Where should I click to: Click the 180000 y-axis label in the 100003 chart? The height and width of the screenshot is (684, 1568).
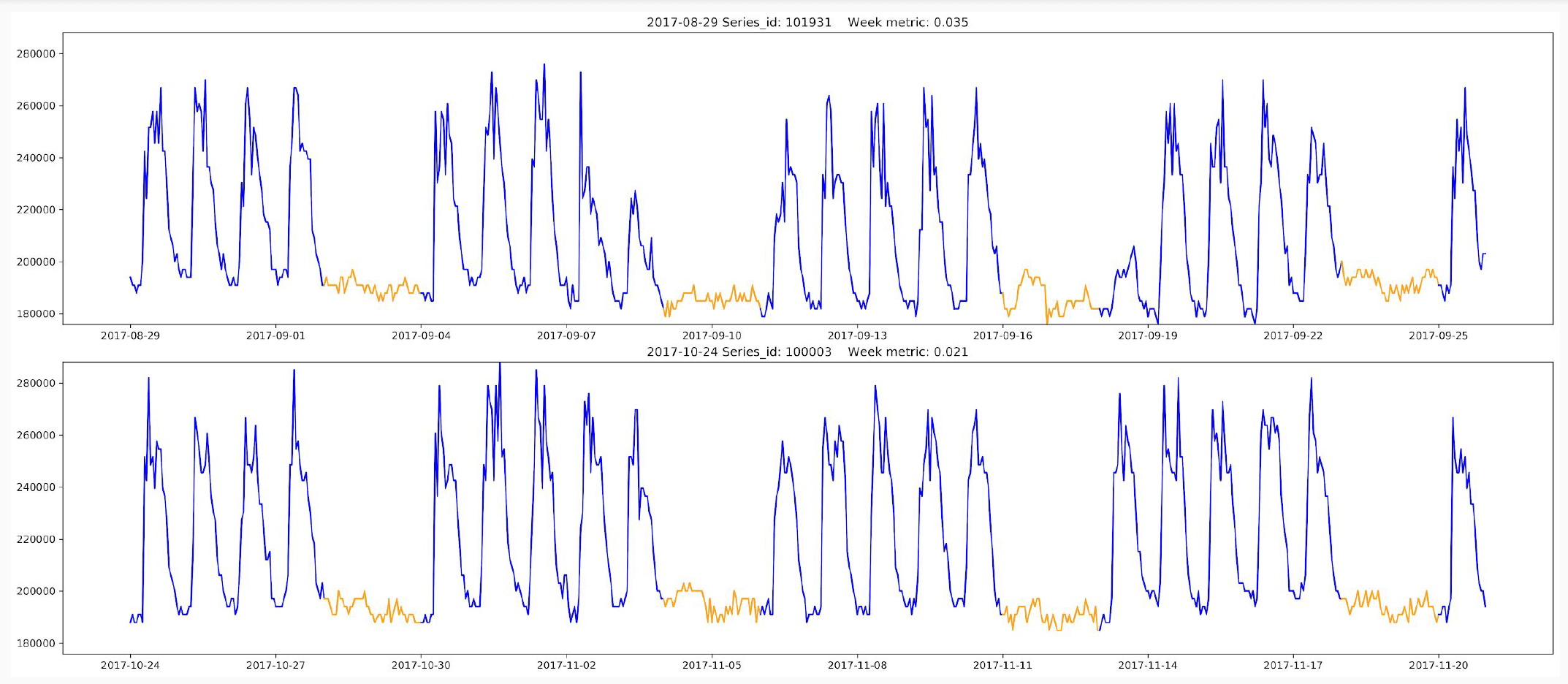(36, 643)
